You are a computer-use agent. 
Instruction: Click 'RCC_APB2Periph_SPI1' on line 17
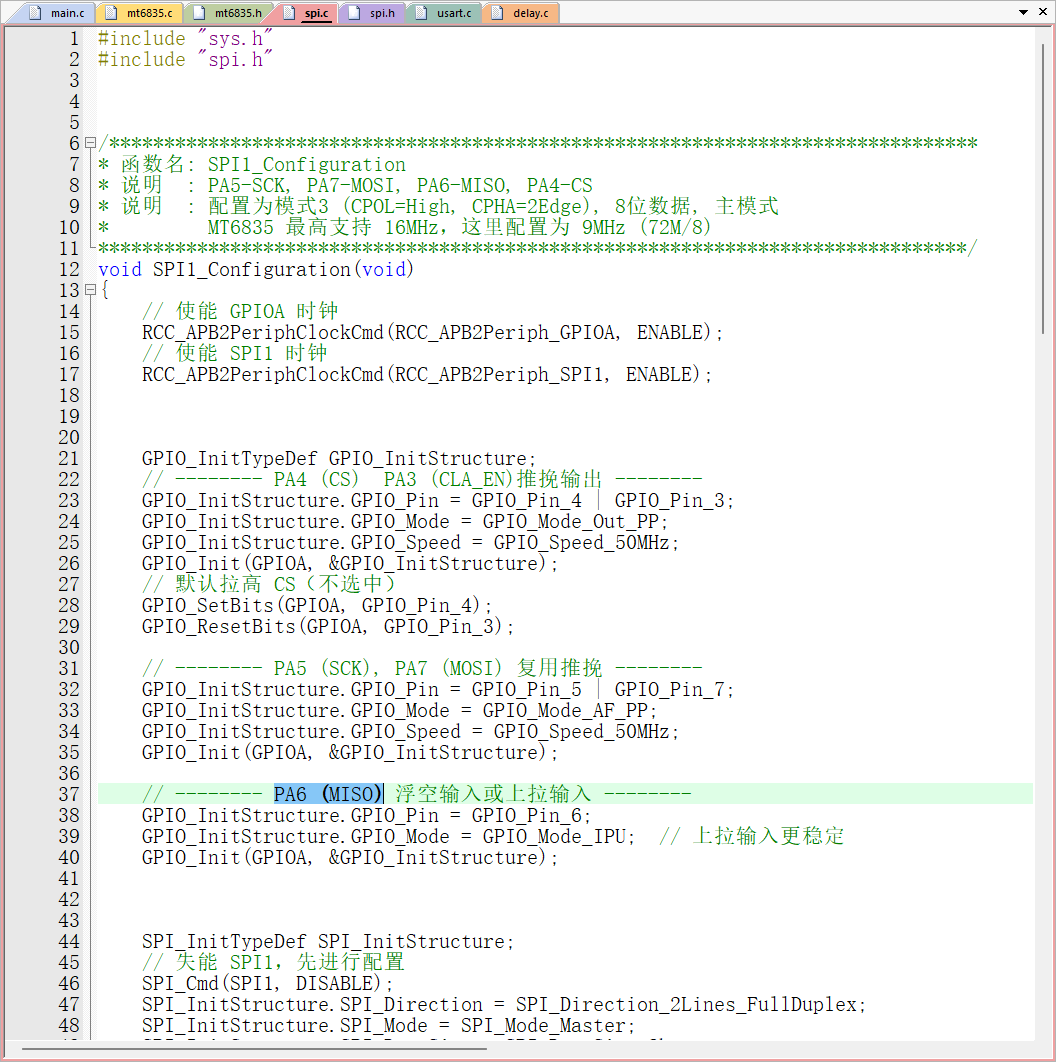[500, 375]
